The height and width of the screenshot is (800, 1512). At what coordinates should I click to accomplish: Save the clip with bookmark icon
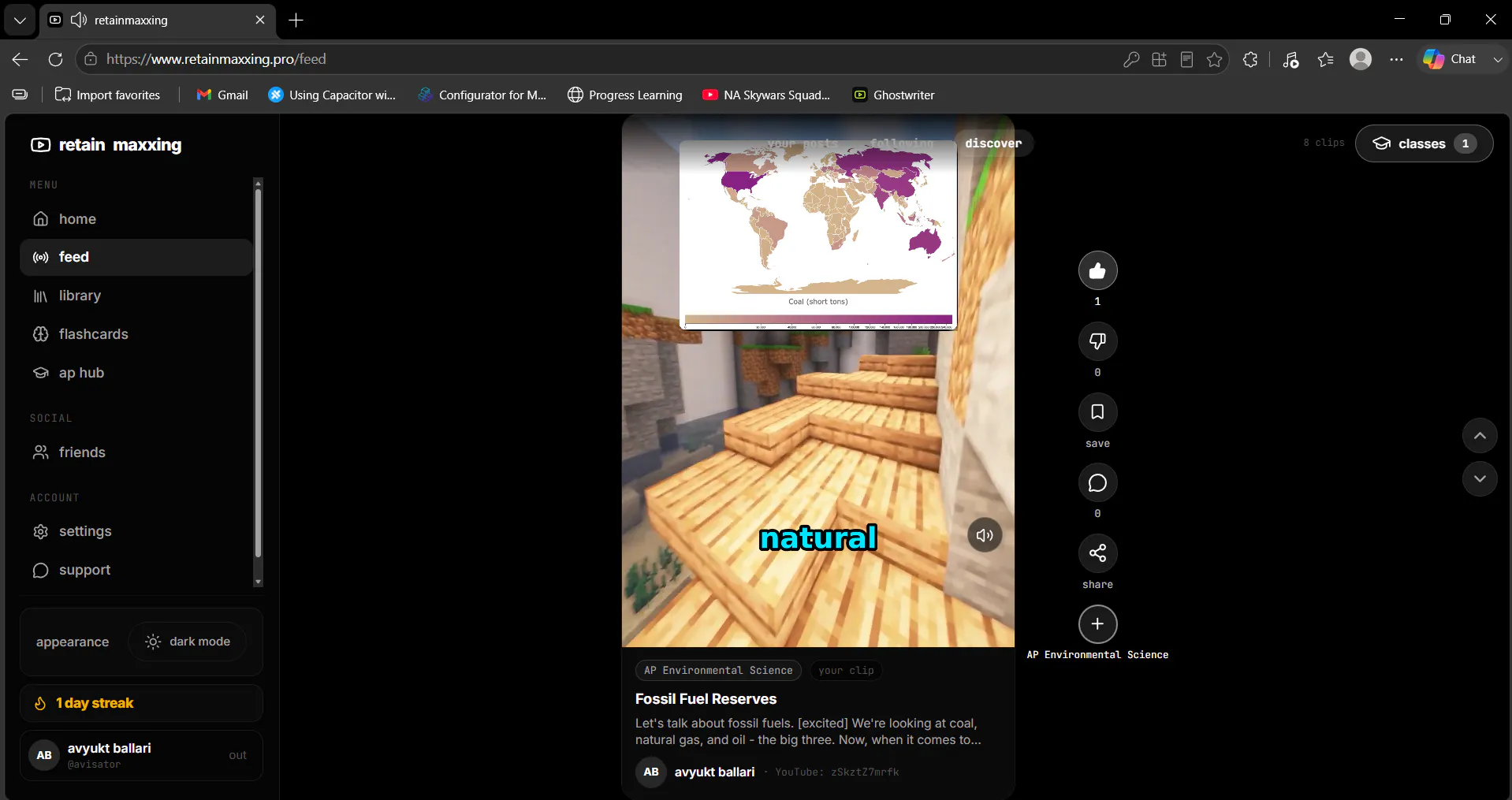click(1097, 412)
